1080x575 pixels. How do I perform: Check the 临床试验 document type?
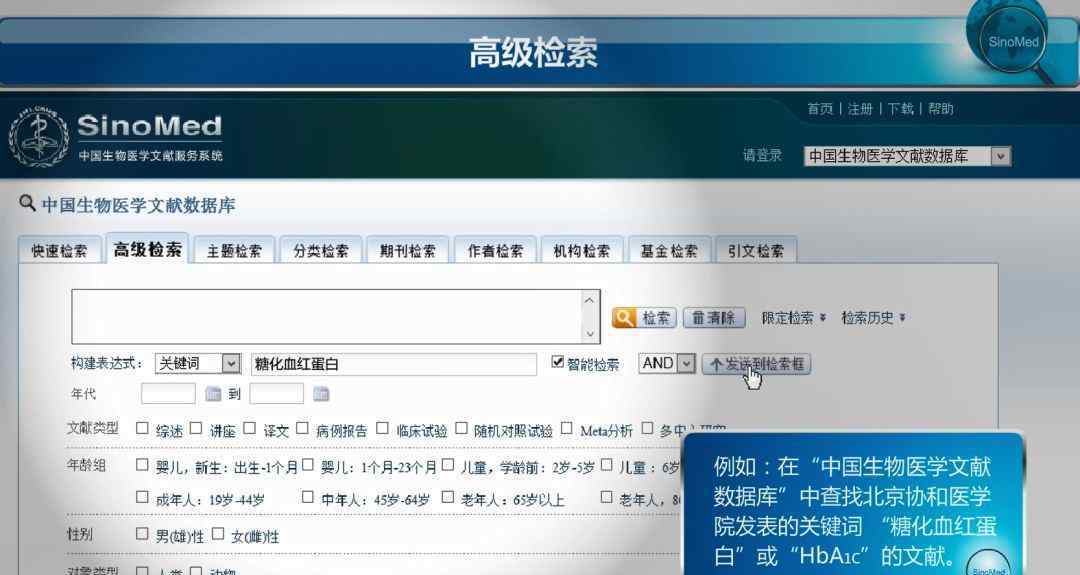[x=382, y=428]
